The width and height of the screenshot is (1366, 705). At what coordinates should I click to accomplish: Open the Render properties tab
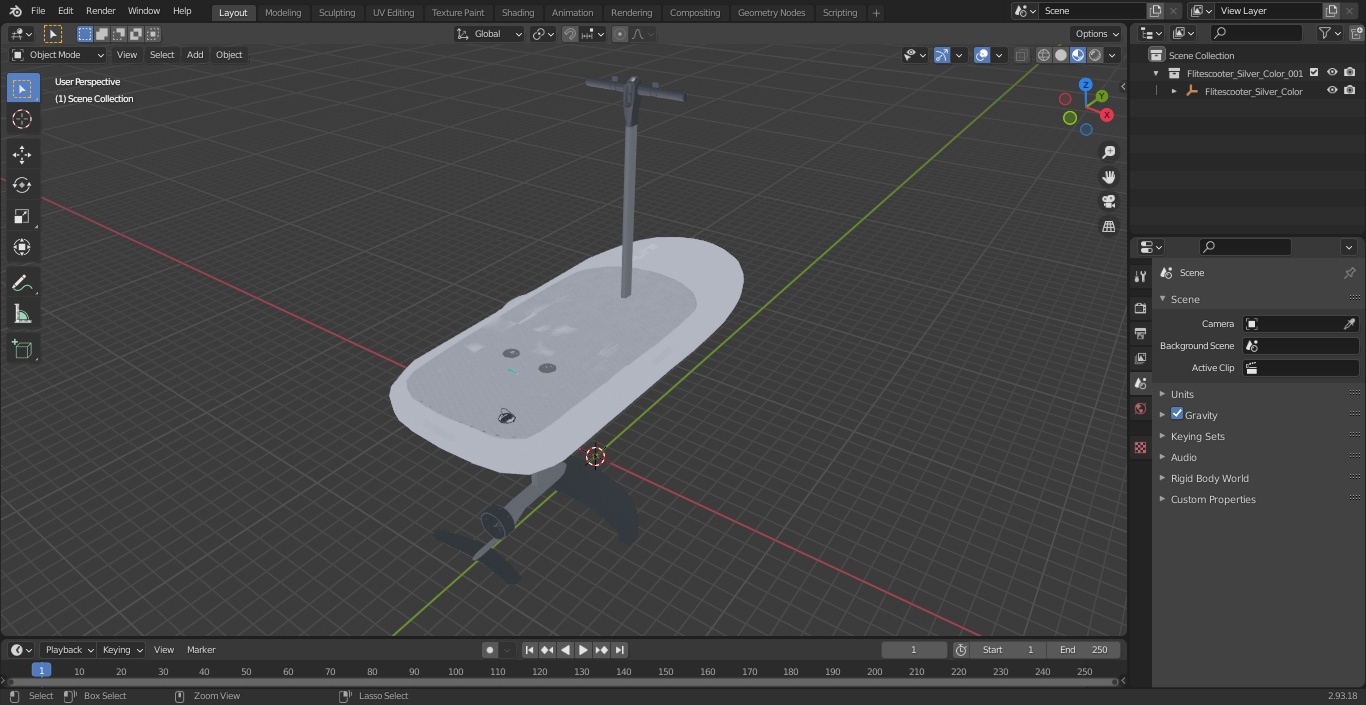coord(1140,308)
